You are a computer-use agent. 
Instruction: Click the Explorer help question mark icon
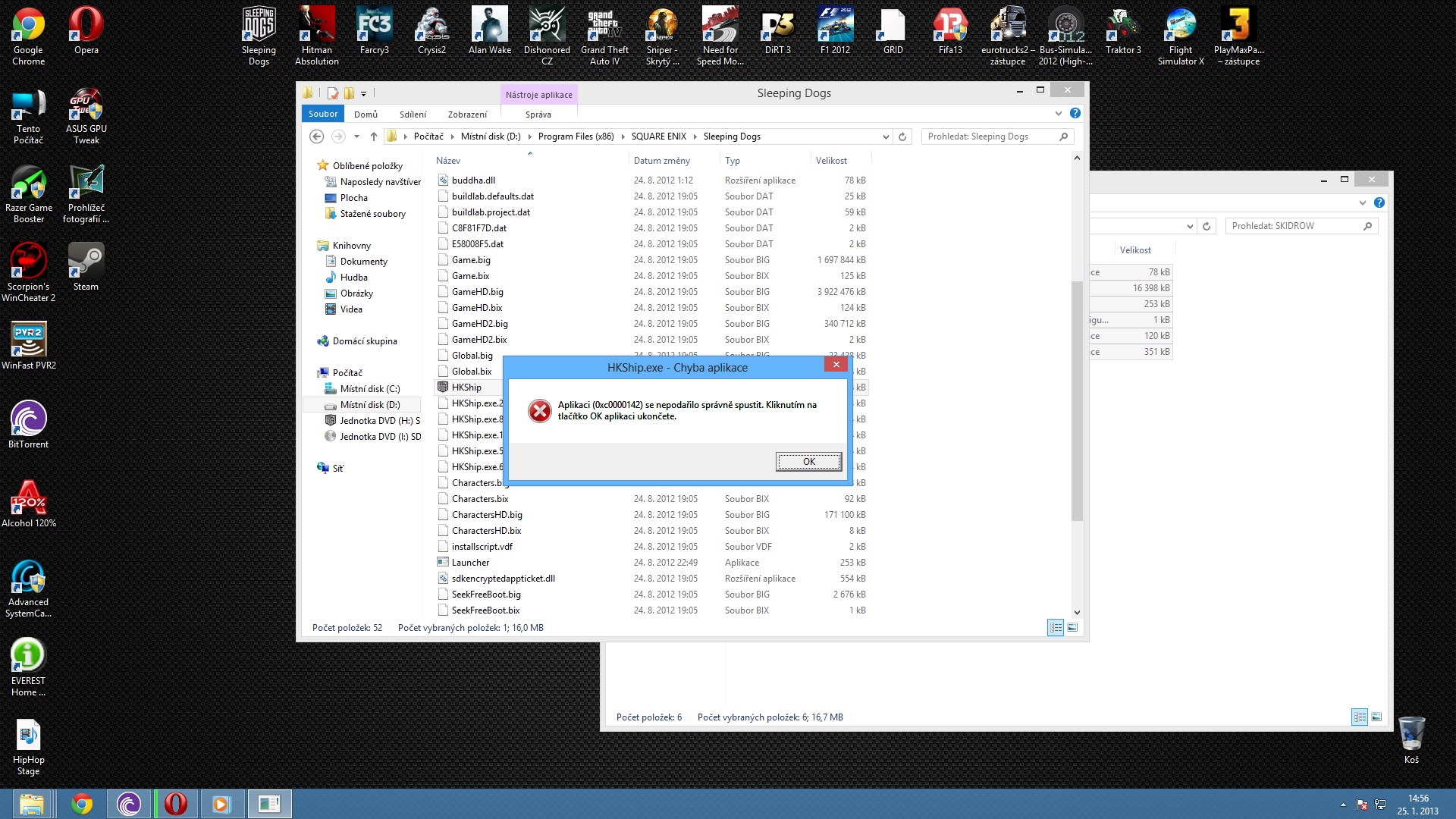1075,114
